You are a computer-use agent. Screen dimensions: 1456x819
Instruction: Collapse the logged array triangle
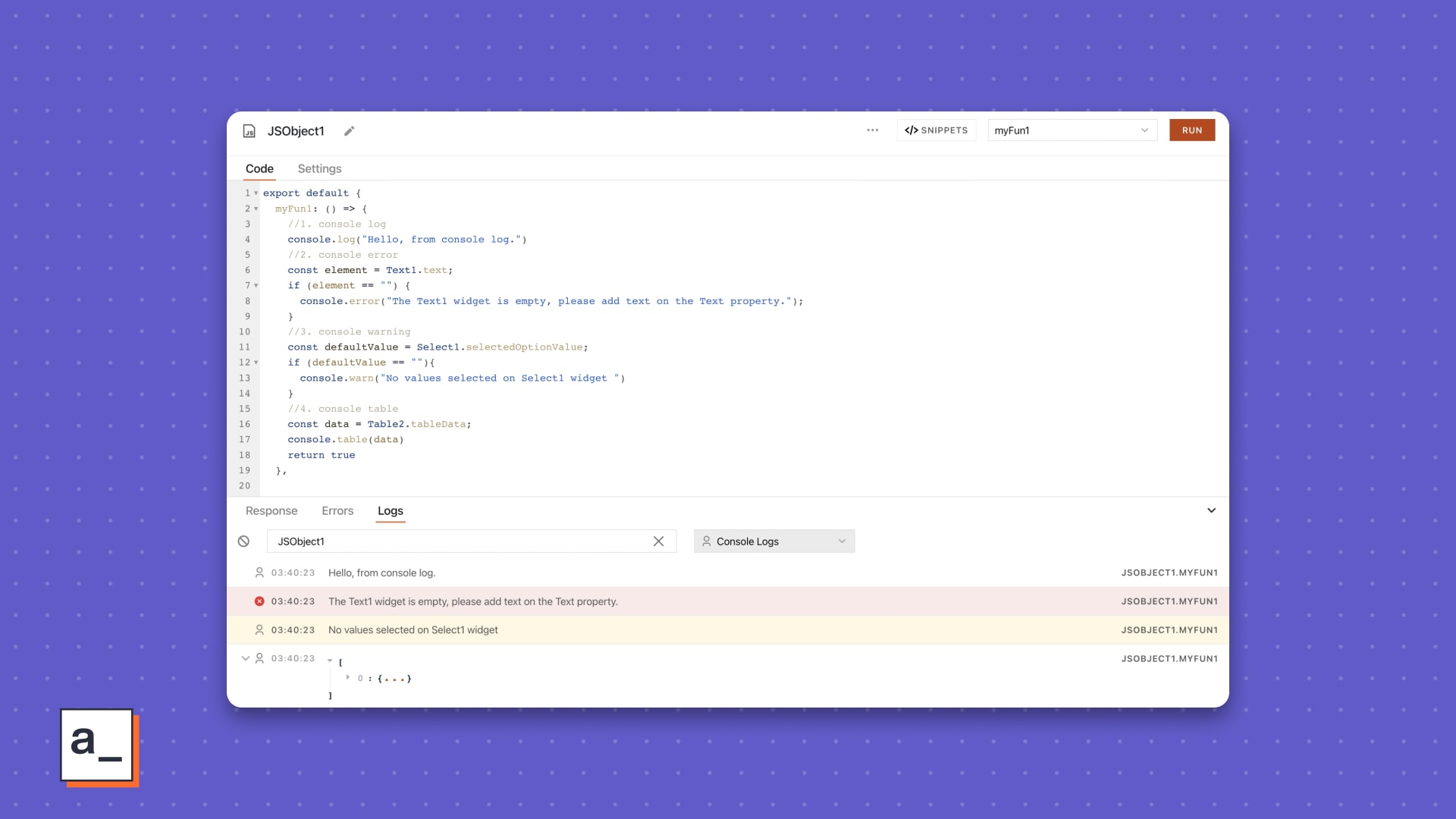click(330, 661)
